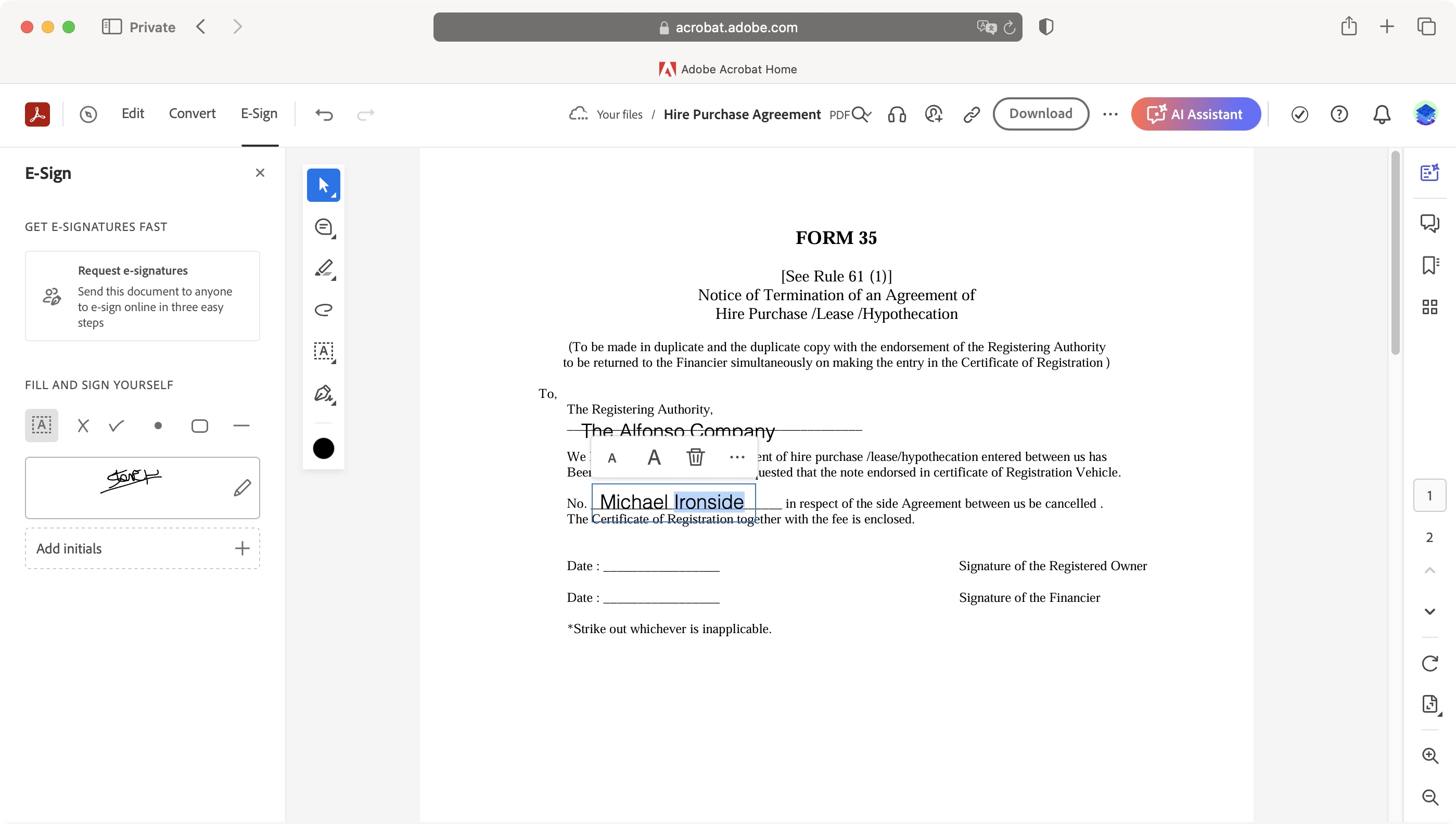Open the Edit menu
The width and height of the screenshot is (1456, 824).
(x=133, y=114)
